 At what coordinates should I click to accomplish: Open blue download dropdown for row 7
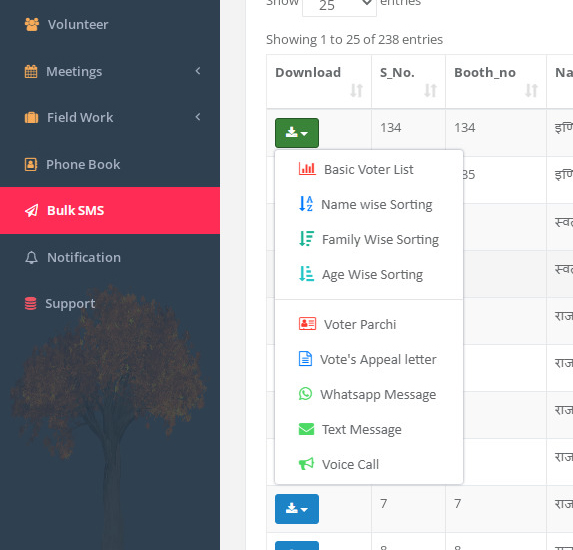297,509
